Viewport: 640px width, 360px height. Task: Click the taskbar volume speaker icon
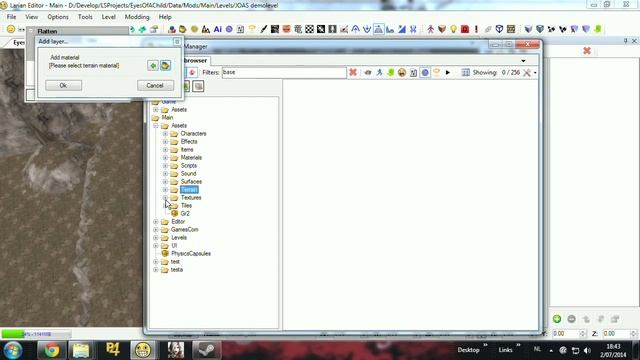tap(587, 350)
